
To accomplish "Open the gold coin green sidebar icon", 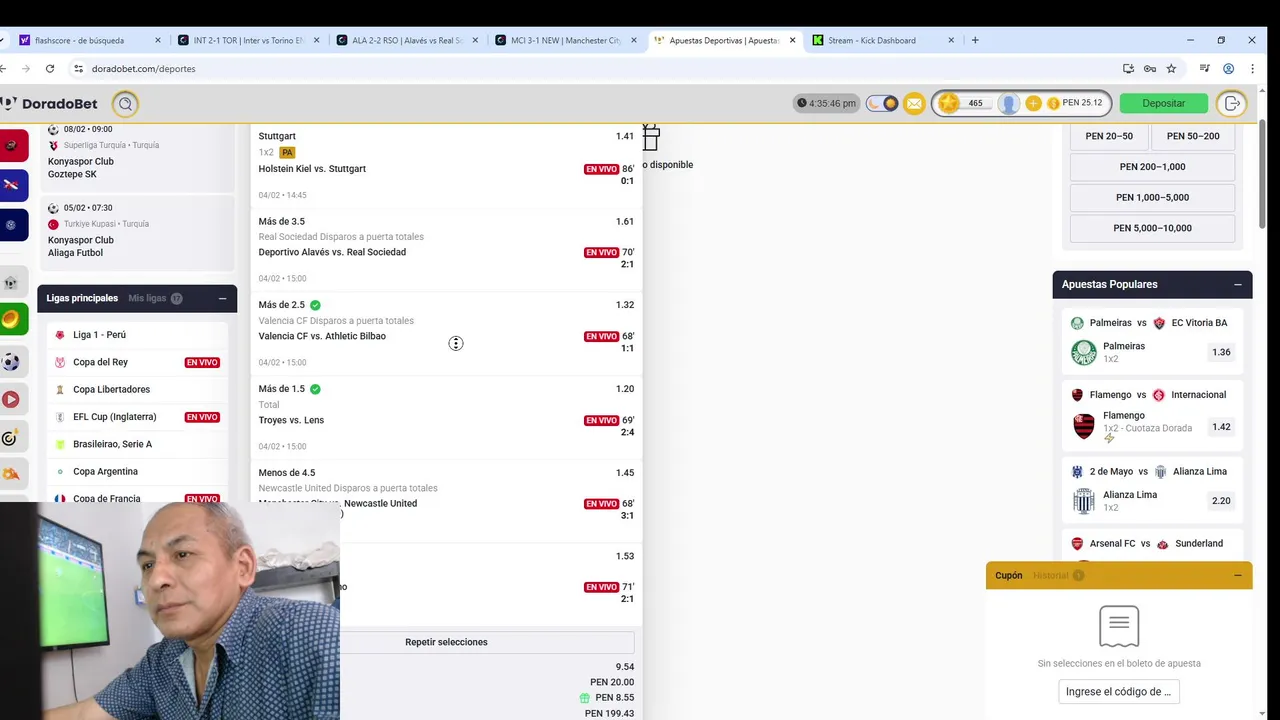I will 11,319.
